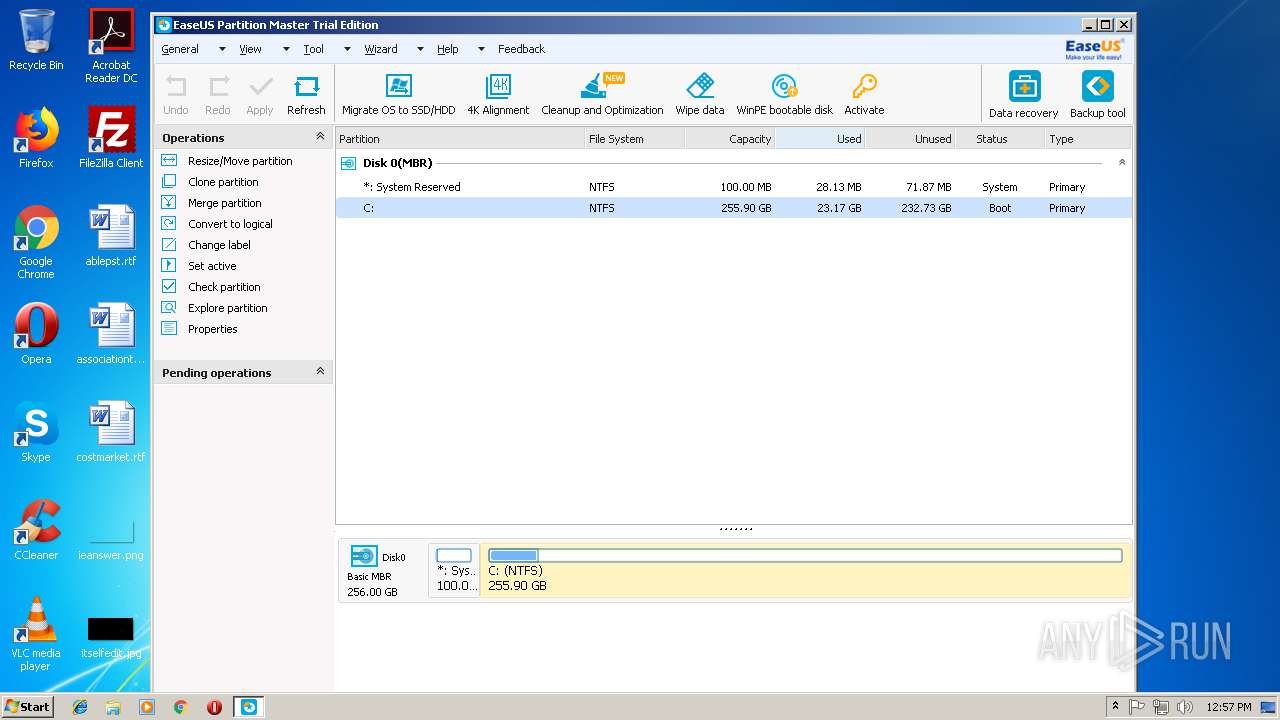Click the EaseUS logo
Screen dimensions: 1280x720
tap(1094, 49)
